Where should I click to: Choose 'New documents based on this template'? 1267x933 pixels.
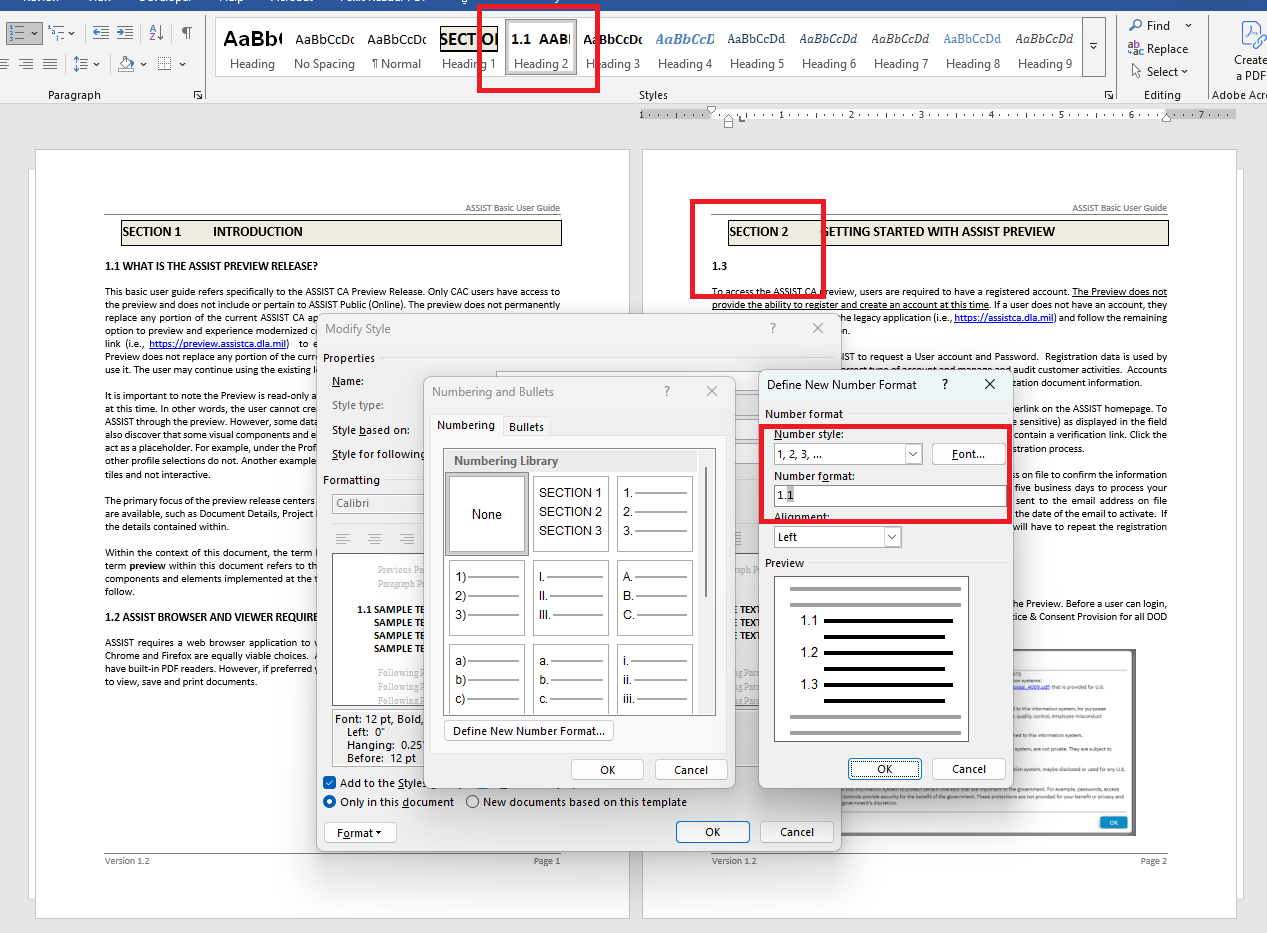(x=471, y=801)
